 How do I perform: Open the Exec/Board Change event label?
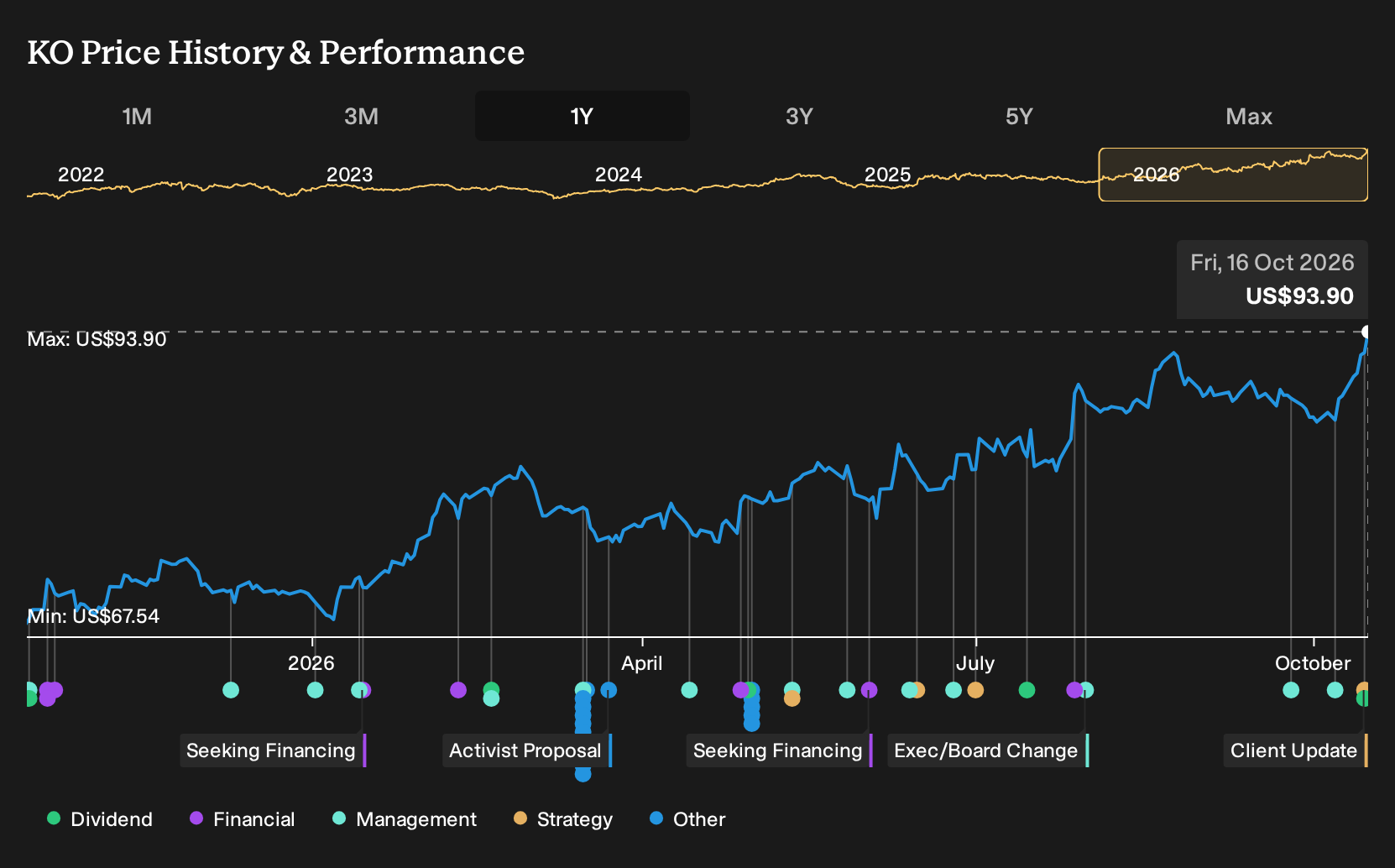(987, 750)
